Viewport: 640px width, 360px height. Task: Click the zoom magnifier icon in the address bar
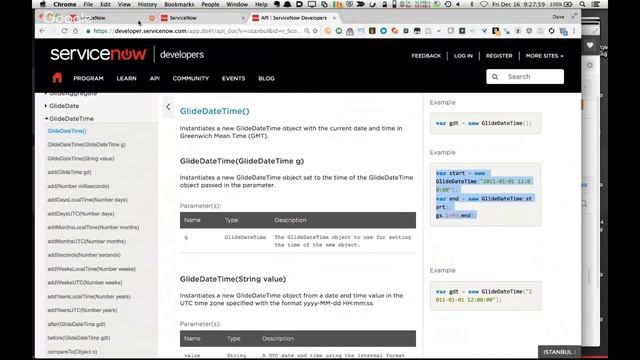[x=307, y=31]
